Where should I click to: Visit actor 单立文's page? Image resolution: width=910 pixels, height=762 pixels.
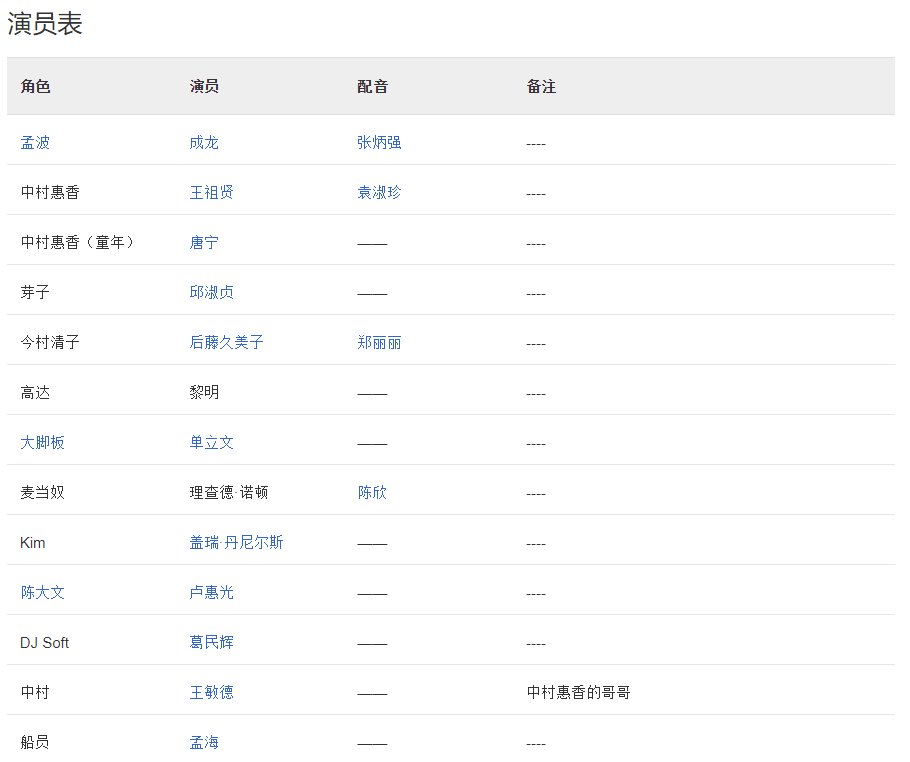tap(212, 442)
